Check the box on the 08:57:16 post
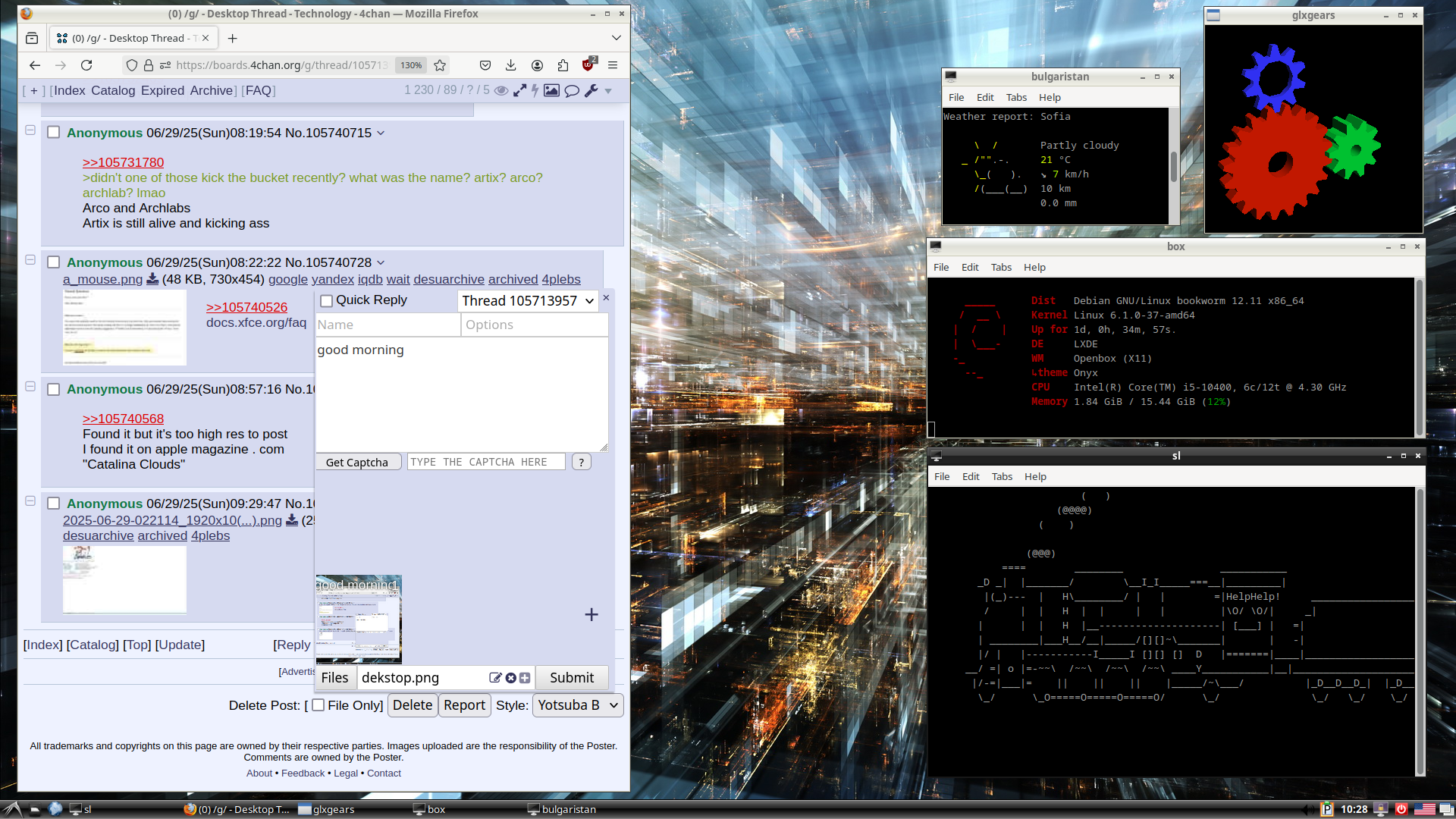This screenshot has height=819, width=1456. pos(54,389)
